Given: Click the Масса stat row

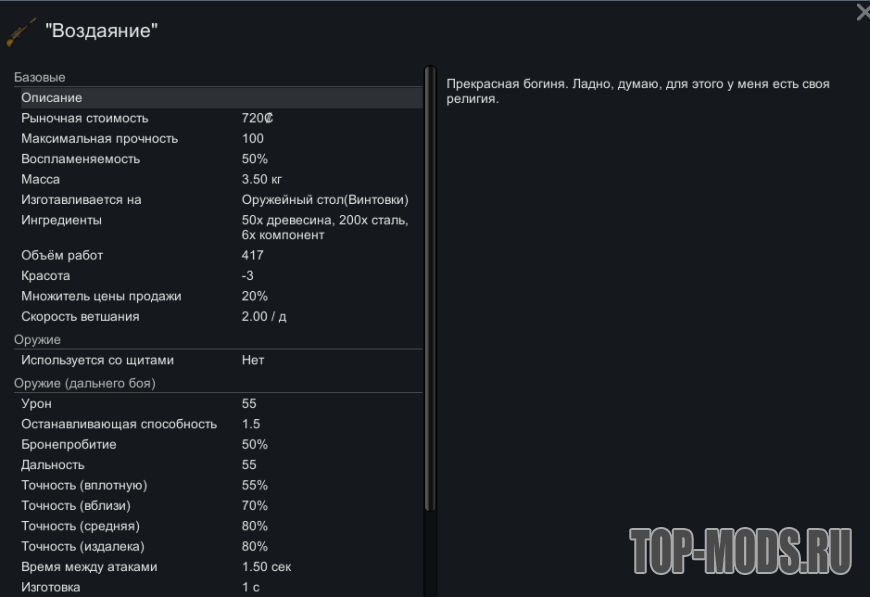Looking at the screenshot, I should 220,179.
